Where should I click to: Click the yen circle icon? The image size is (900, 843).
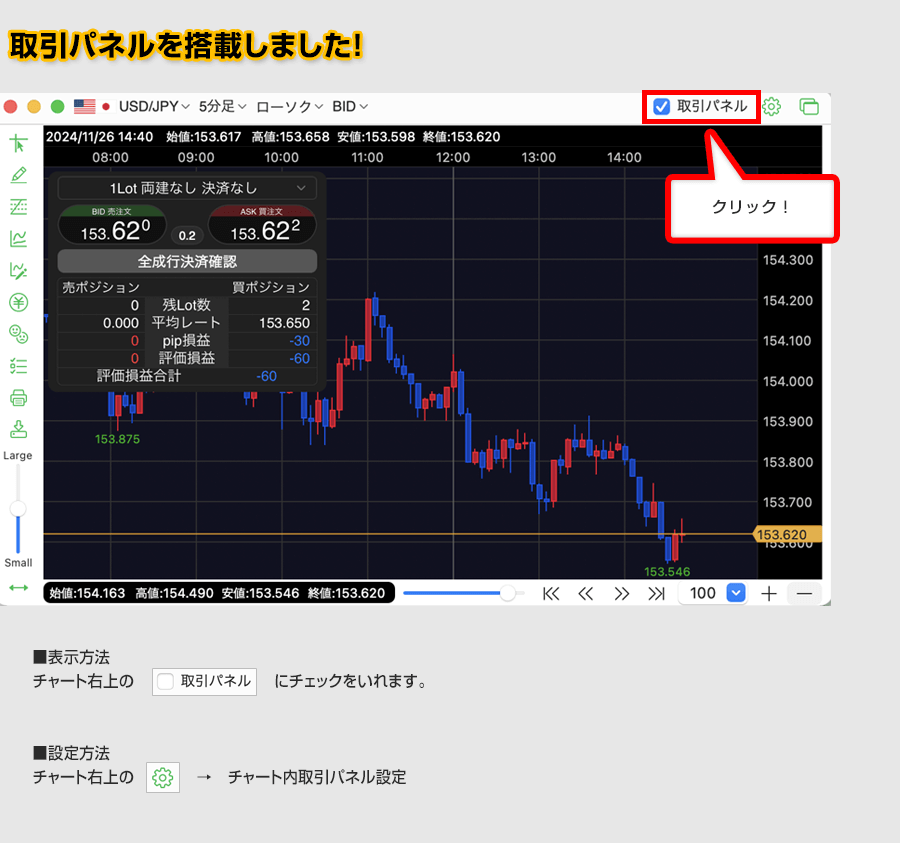coord(18,302)
